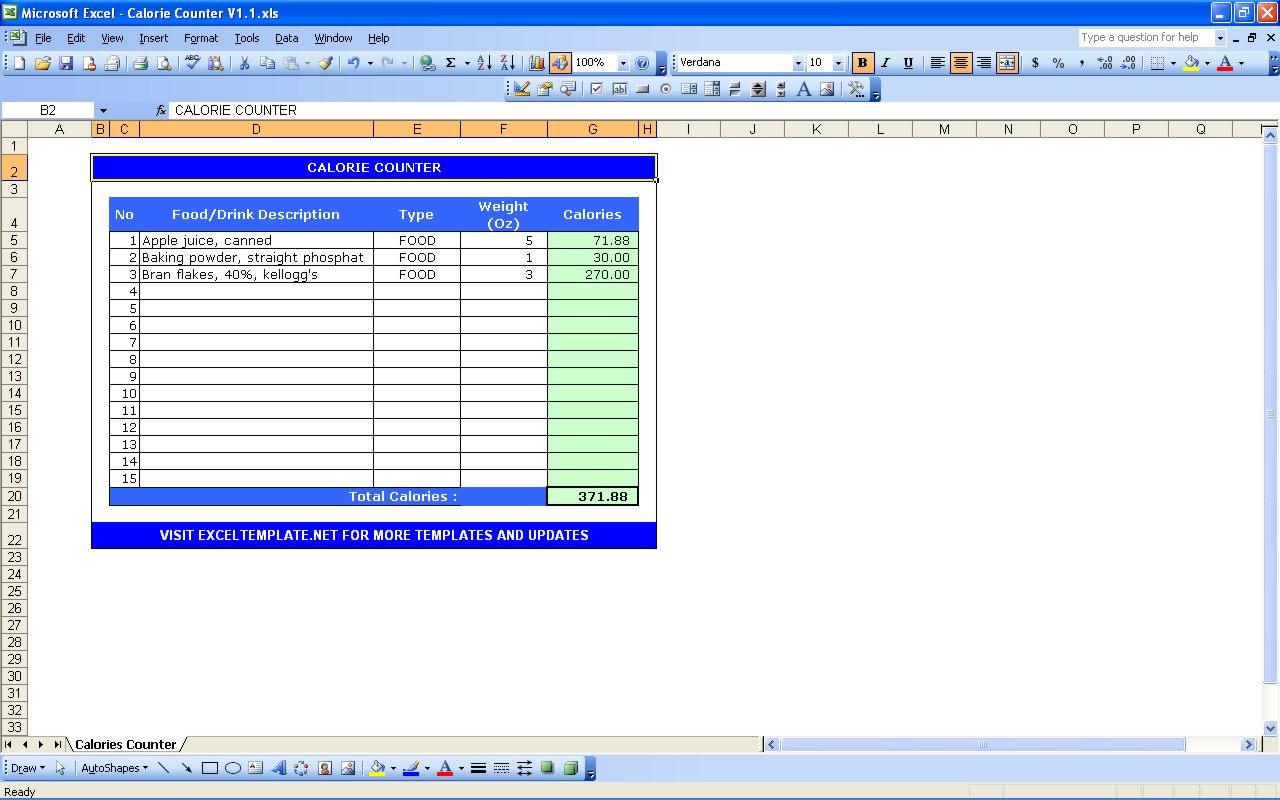Image resolution: width=1280 pixels, height=800 pixels.
Task: Toggle Italic formatting
Action: [885, 63]
